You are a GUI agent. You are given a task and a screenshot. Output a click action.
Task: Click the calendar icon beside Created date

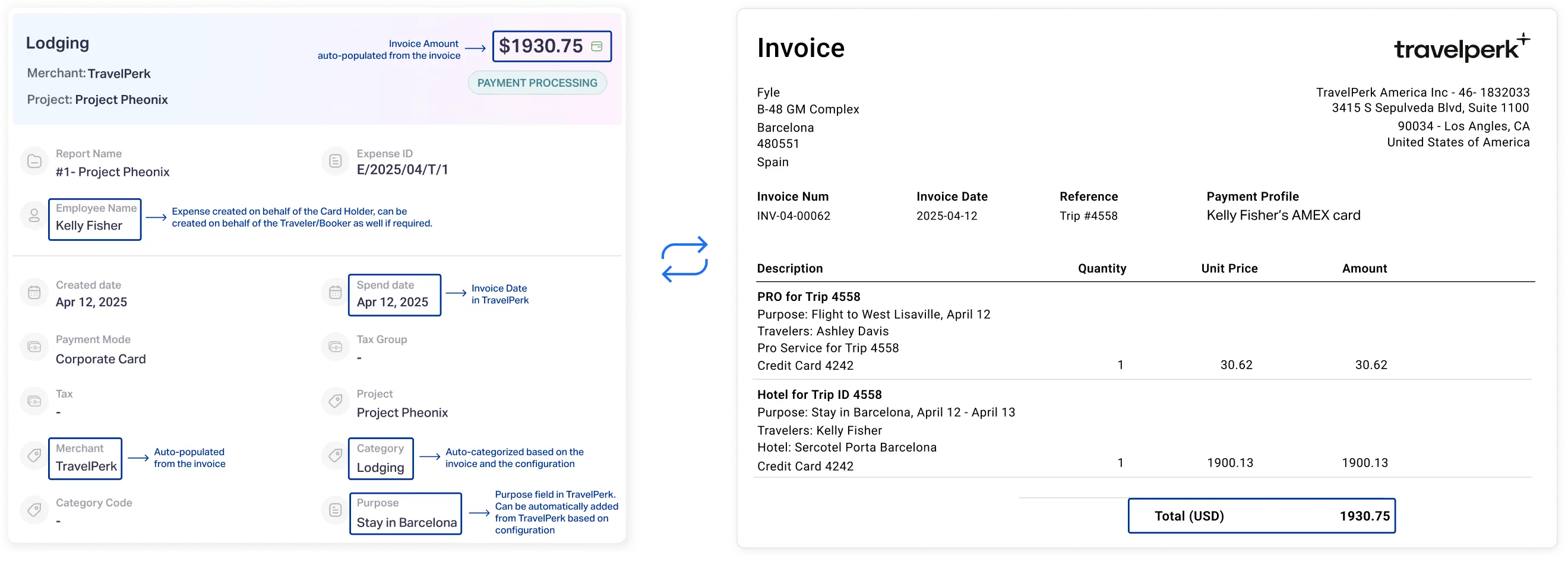pyautogui.click(x=34, y=293)
